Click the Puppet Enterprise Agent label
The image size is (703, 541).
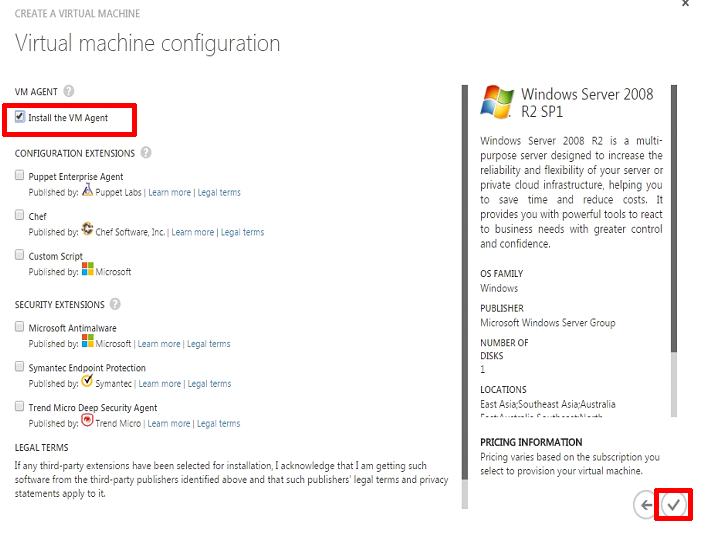pyautogui.click(x=76, y=177)
